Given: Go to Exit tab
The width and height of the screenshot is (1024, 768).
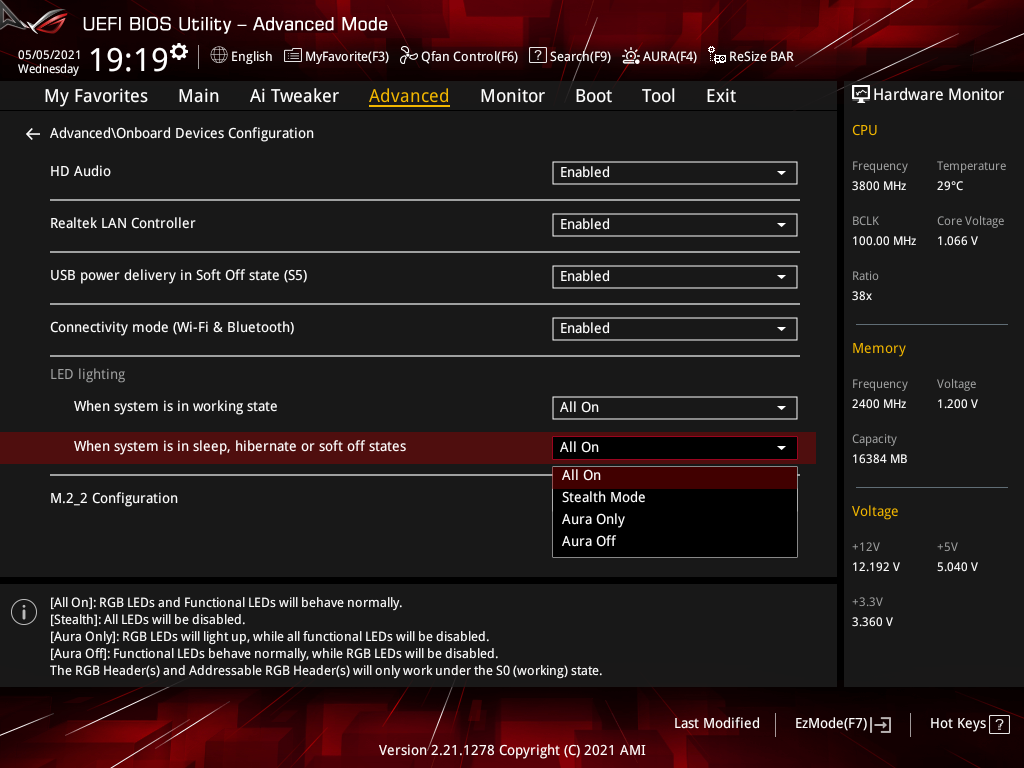Looking at the screenshot, I should coord(721,96).
